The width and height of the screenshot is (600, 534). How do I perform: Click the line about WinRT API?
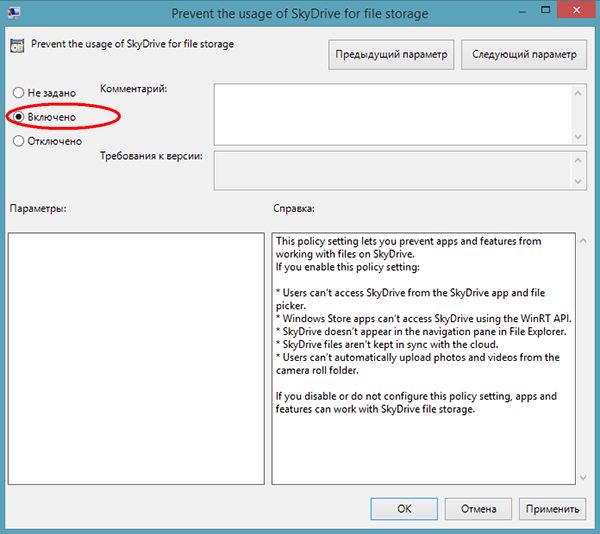(x=424, y=319)
